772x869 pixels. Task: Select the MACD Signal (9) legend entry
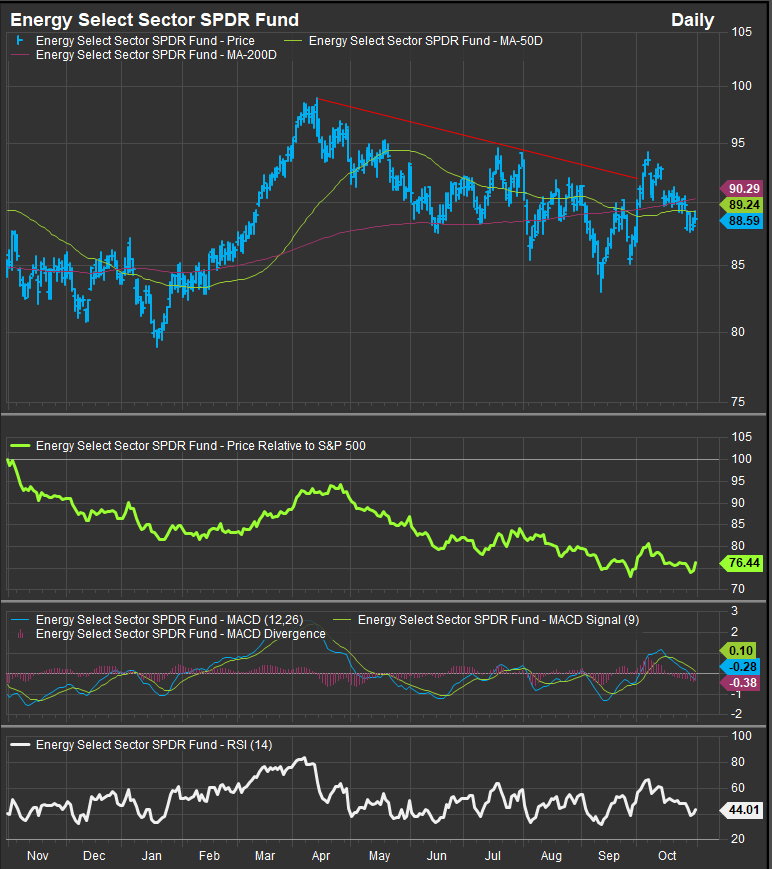498,620
